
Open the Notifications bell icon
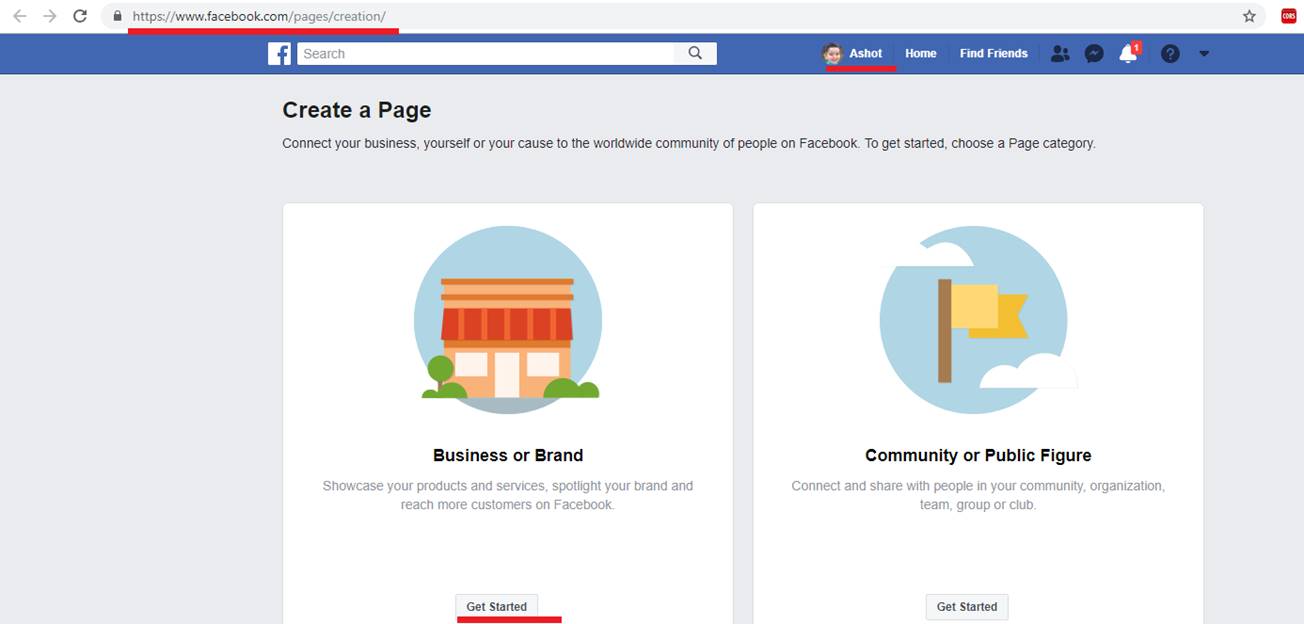tap(1128, 54)
